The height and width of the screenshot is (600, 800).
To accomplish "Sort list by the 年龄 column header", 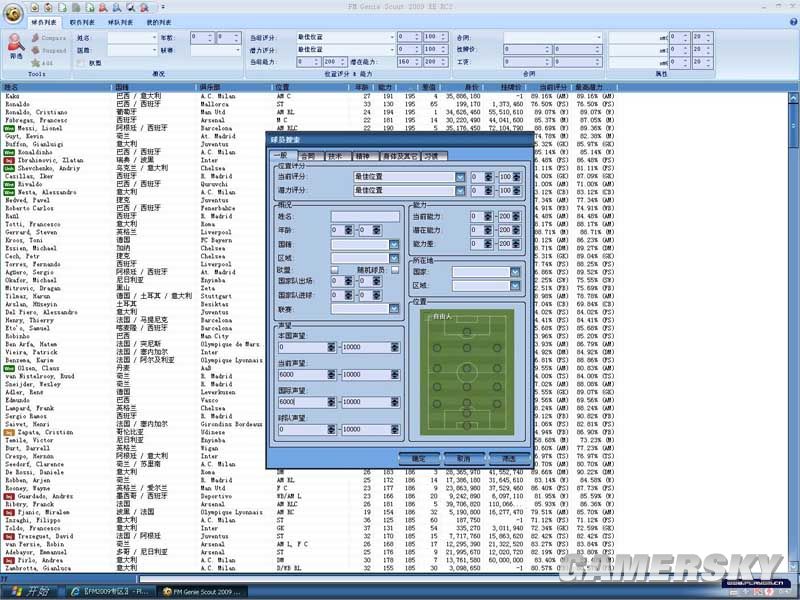I will coord(361,87).
